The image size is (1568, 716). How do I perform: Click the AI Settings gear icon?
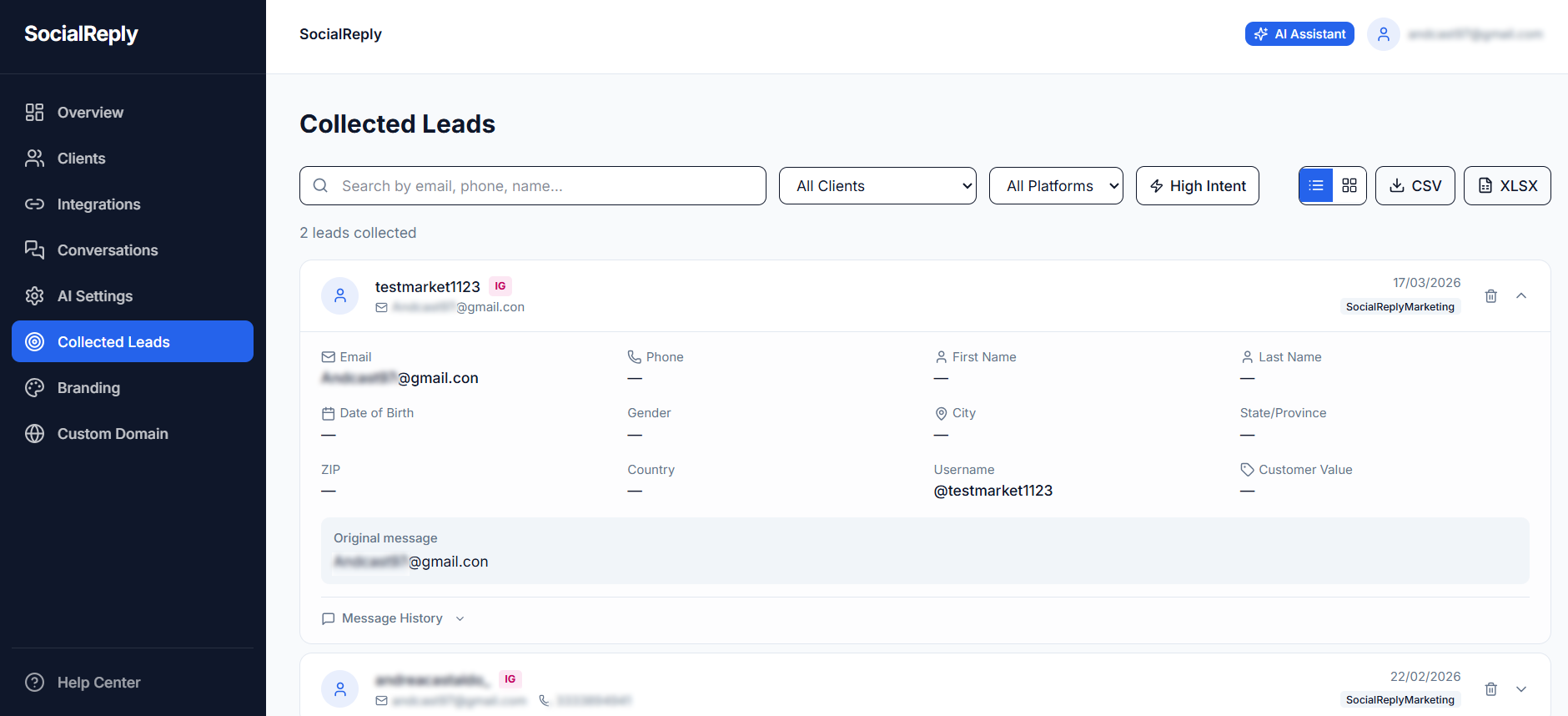click(x=34, y=296)
